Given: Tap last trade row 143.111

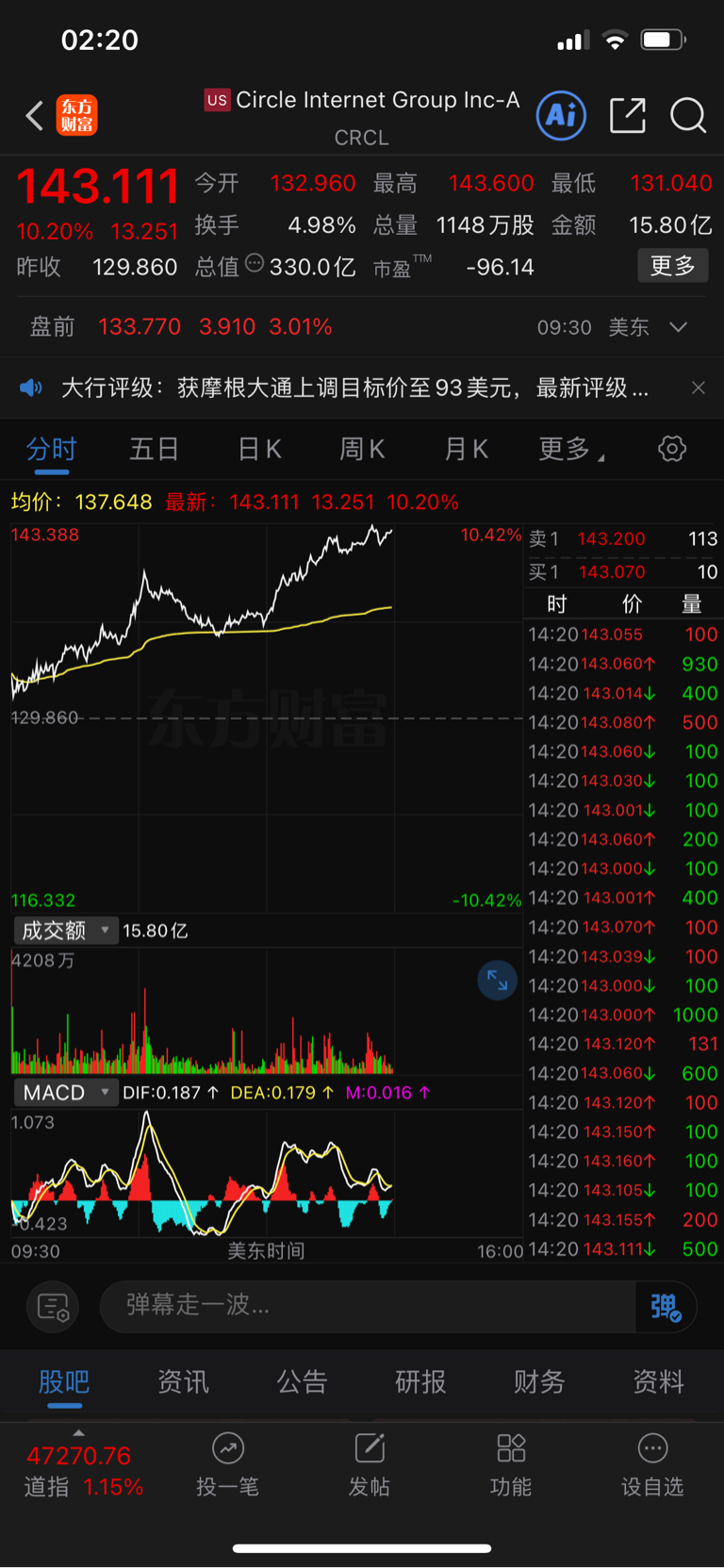Looking at the screenshot, I should pyautogui.click(x=623, y=1248).
